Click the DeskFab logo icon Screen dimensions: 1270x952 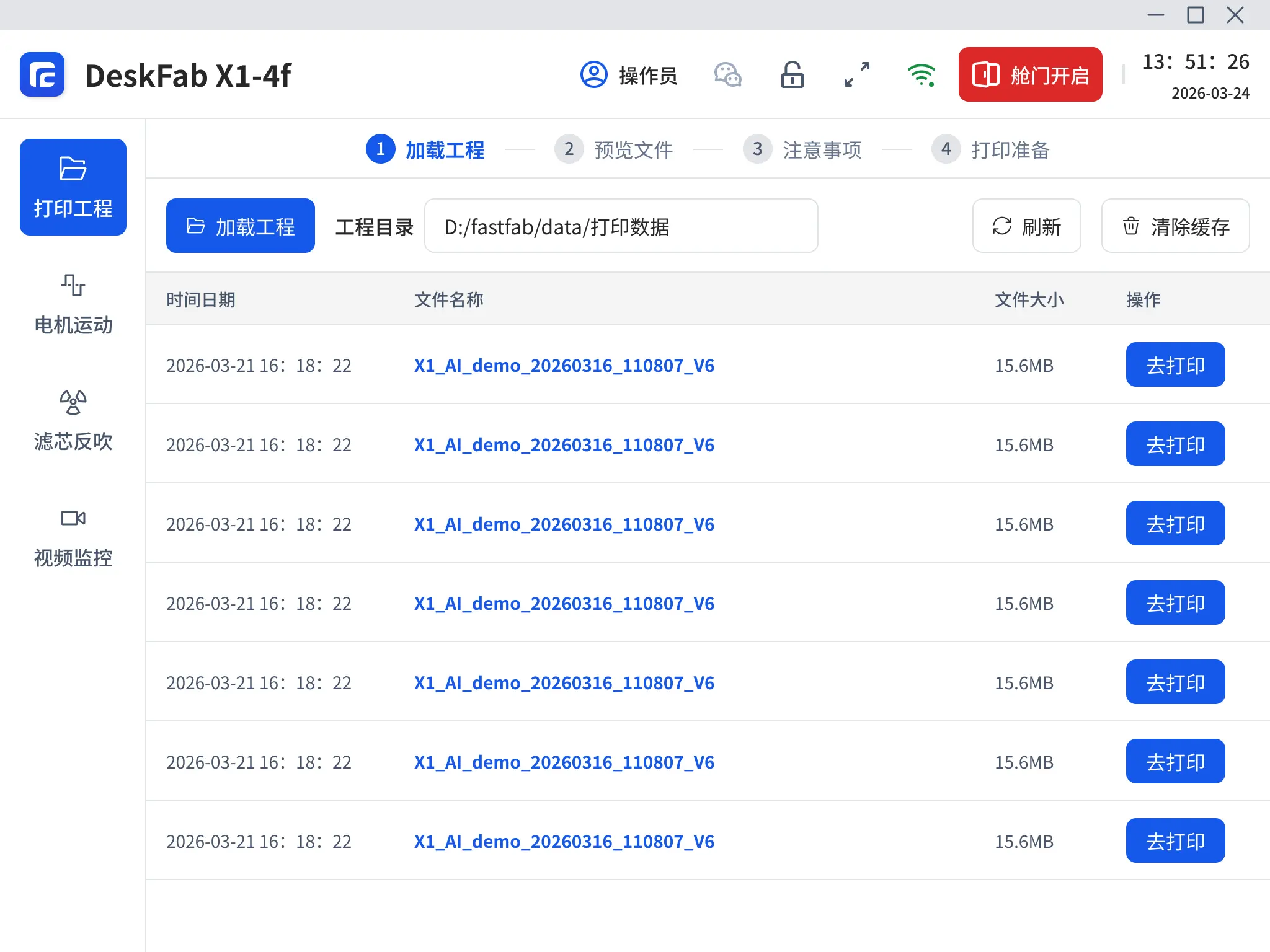42,75
